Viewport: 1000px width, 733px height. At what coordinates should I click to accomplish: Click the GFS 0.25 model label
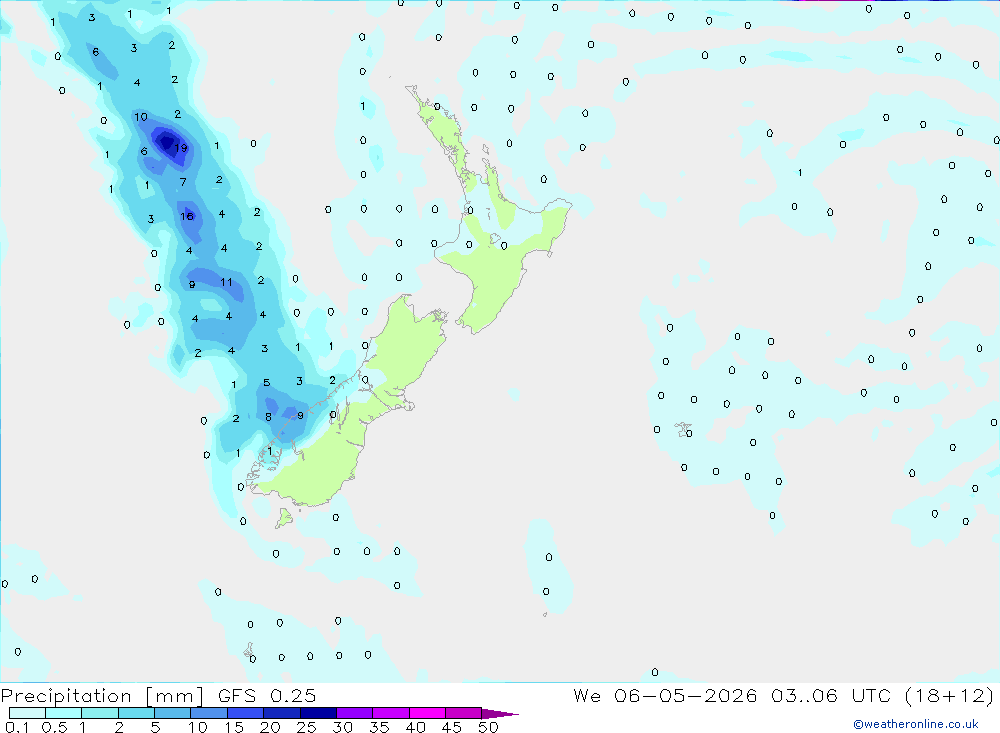(x=267, y=695)
